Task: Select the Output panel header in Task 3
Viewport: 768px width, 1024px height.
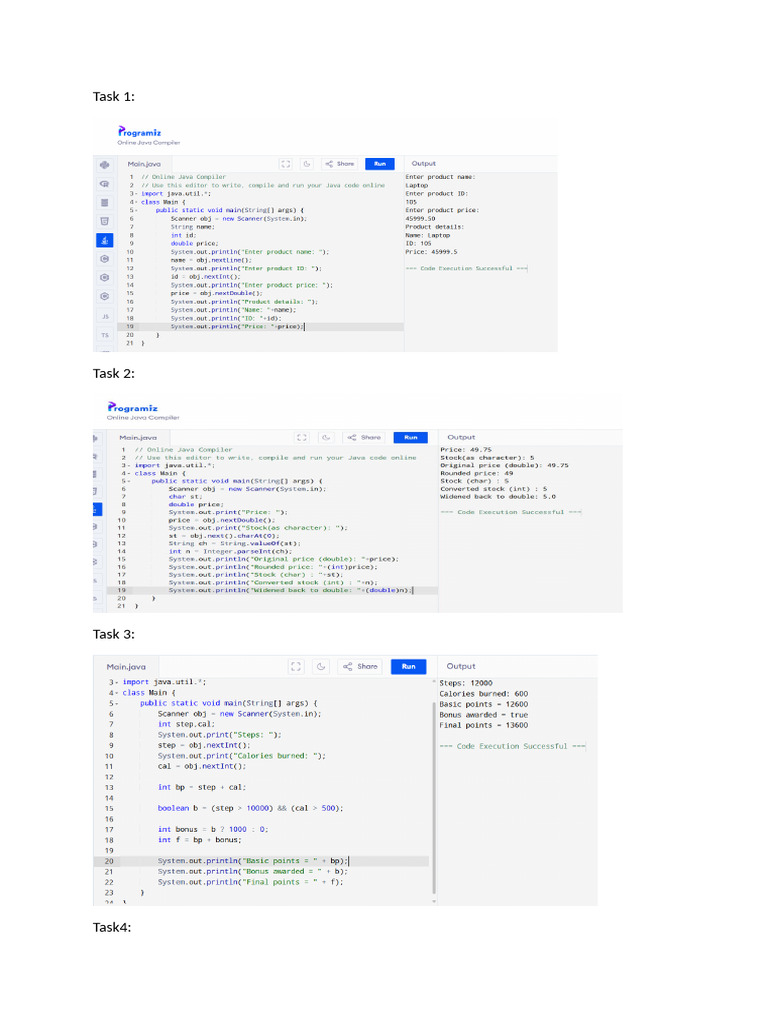Action: point(461,666)
